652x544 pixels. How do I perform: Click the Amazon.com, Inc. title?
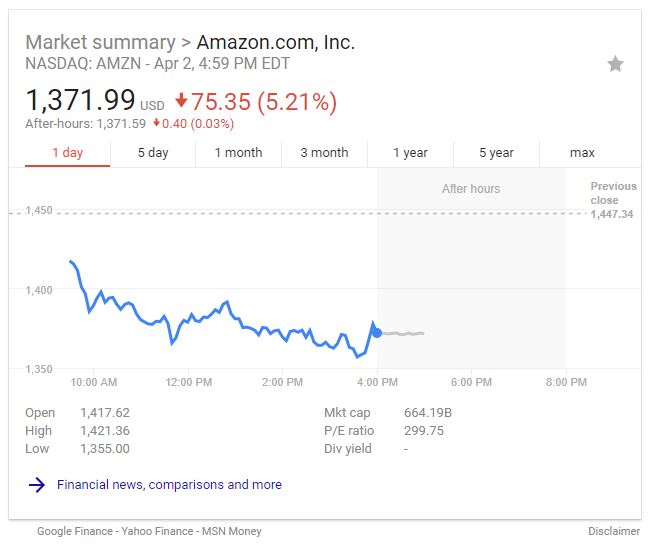[276, 42]
